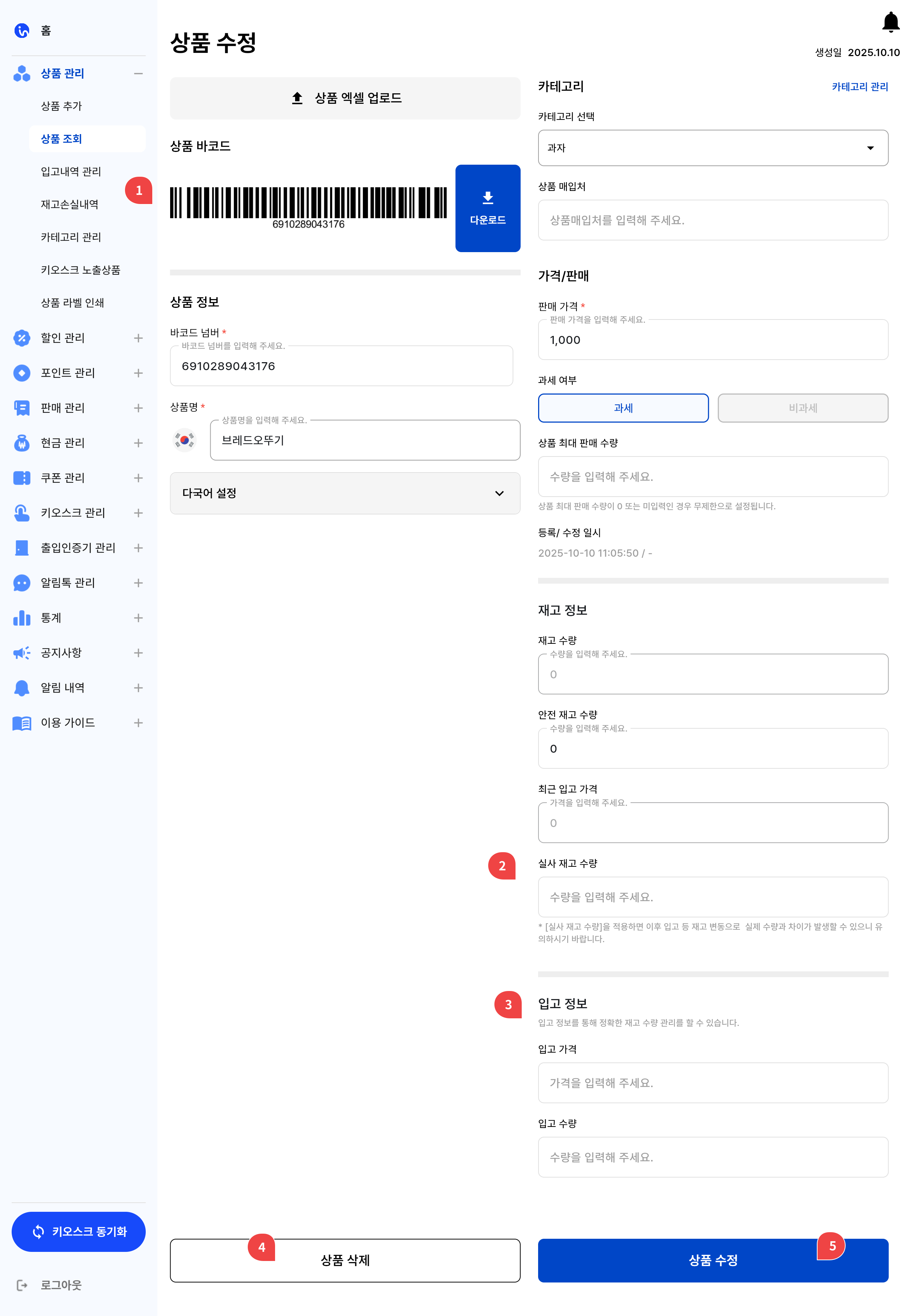913x1316 pixels.
Task: Click the 현금 관리 money bag icon
Action: coord(22,443)
